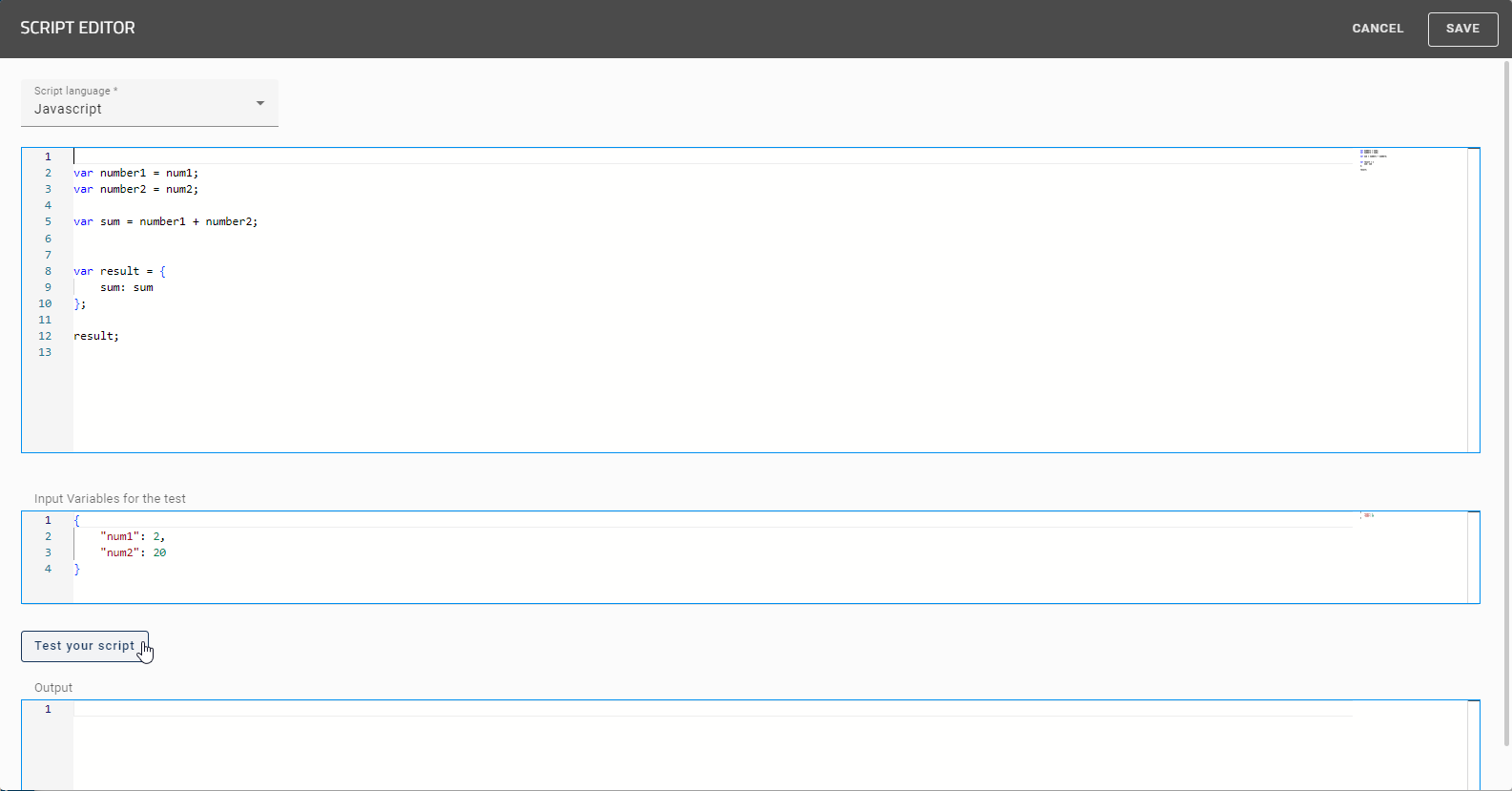Select line number 8 beside var result
The width and height of the screenshot is (1512, 791).
tap(47, 271)
